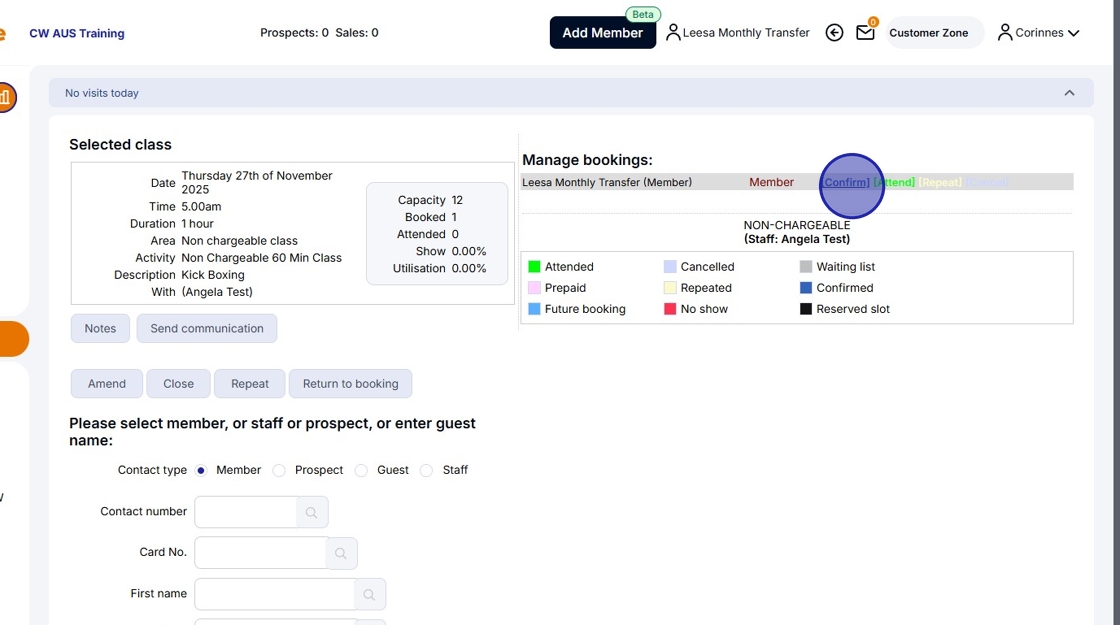Click the Add Member button

point(603,33)
